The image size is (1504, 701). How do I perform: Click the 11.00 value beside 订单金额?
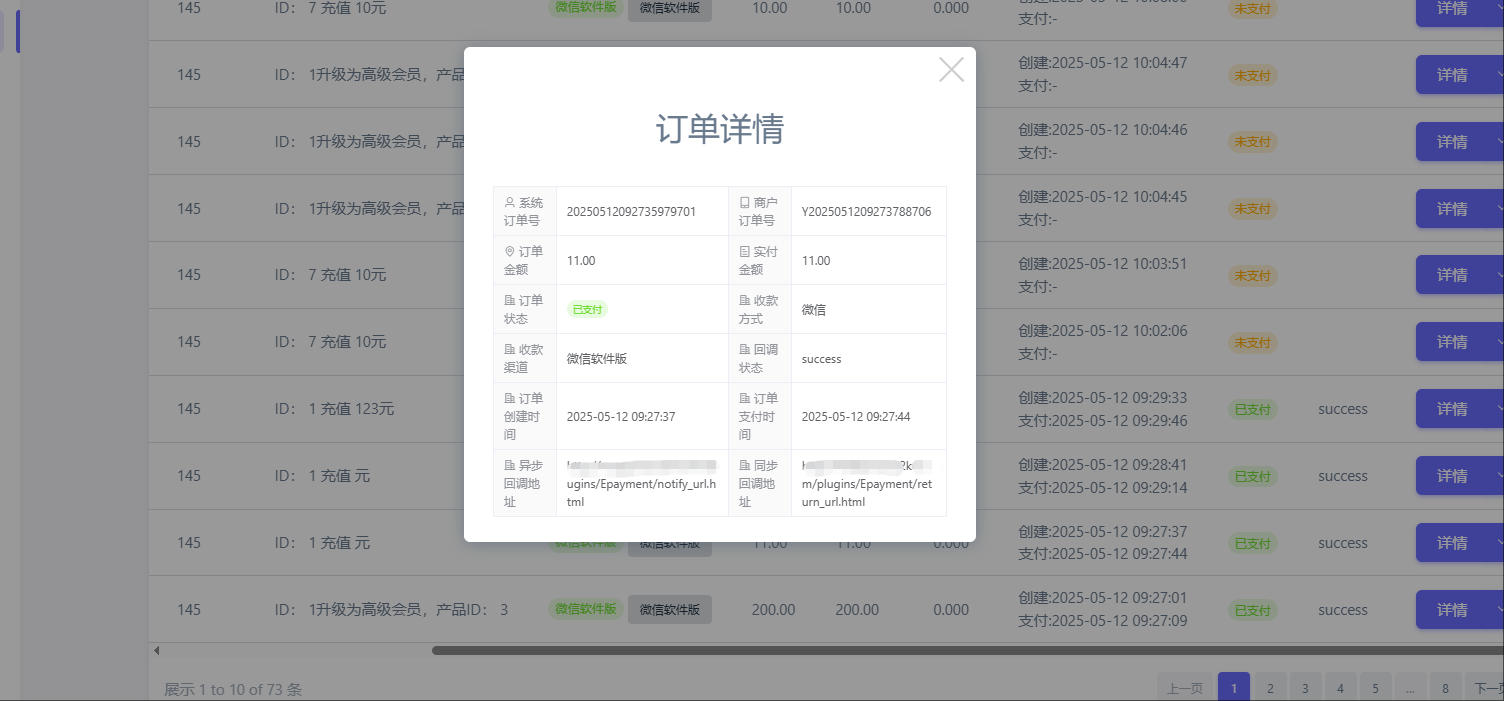tap(581, 261)
